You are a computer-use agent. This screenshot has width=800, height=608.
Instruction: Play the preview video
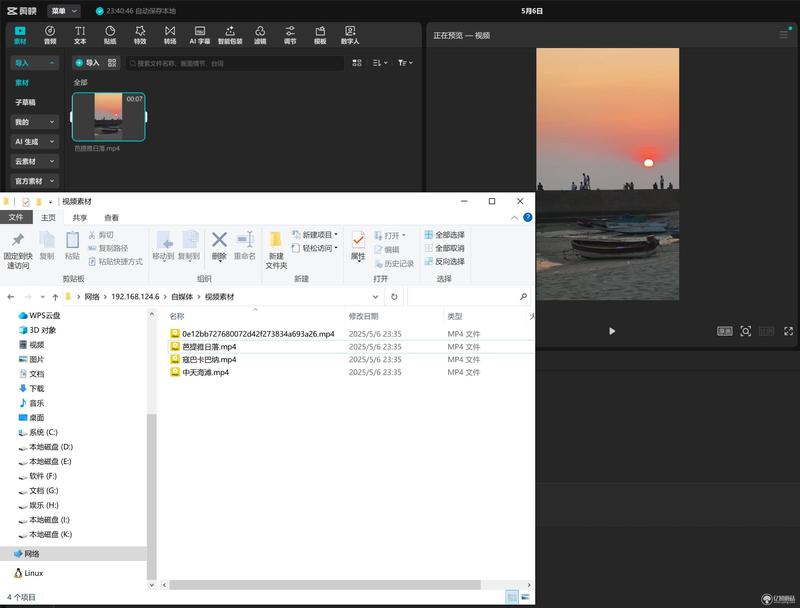(x=612, y=331)
